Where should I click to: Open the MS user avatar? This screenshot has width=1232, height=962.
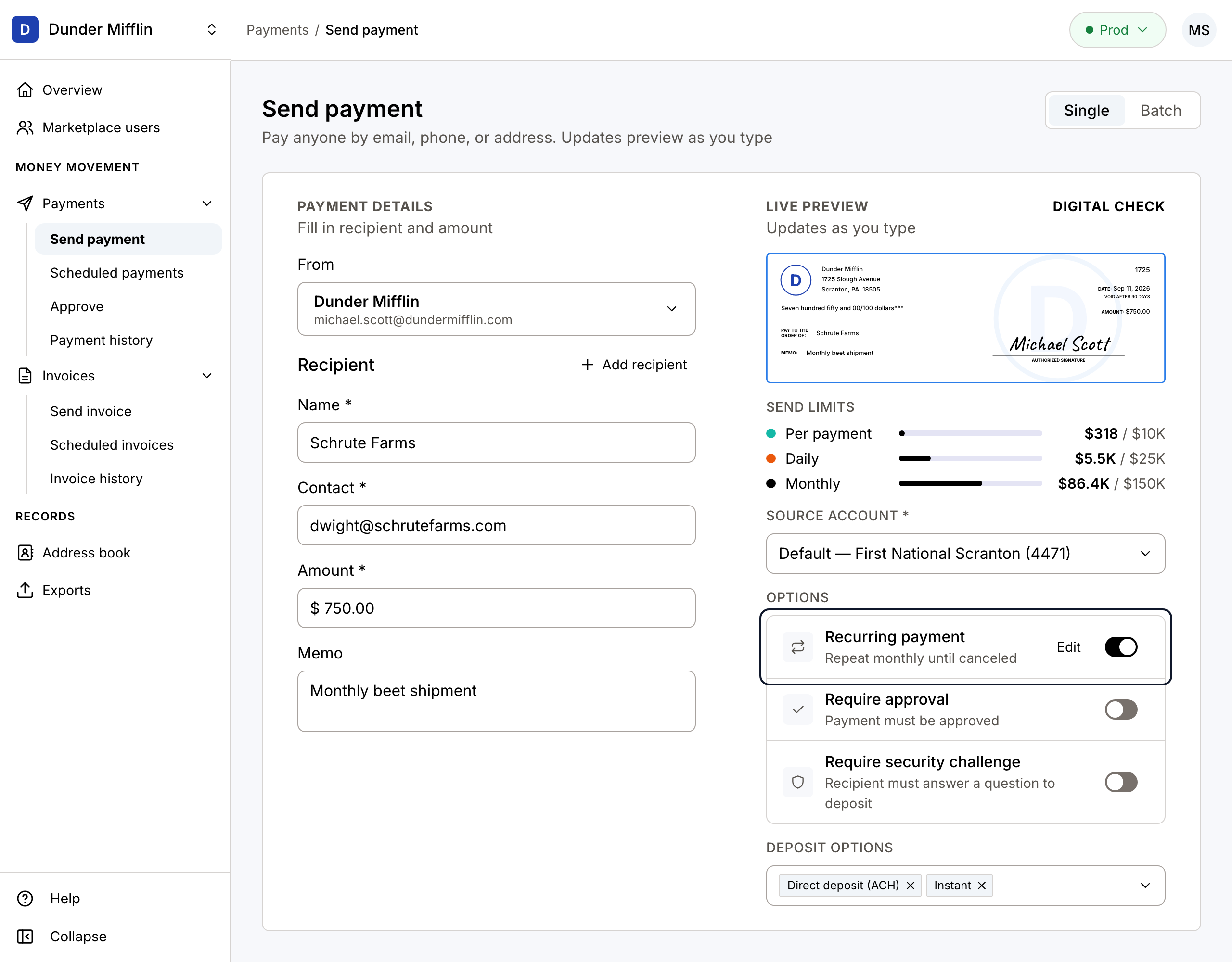click(x=1199, y=30)
